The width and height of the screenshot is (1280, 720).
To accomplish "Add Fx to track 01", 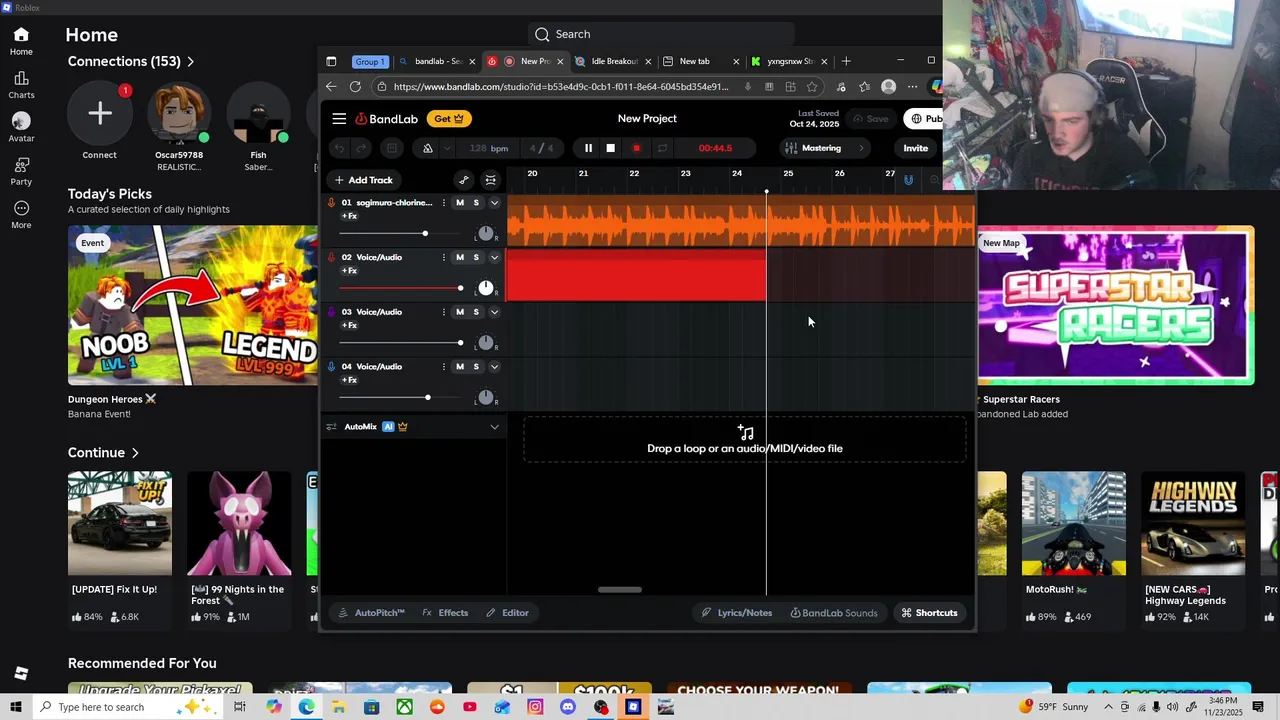I will click(349, 216).
